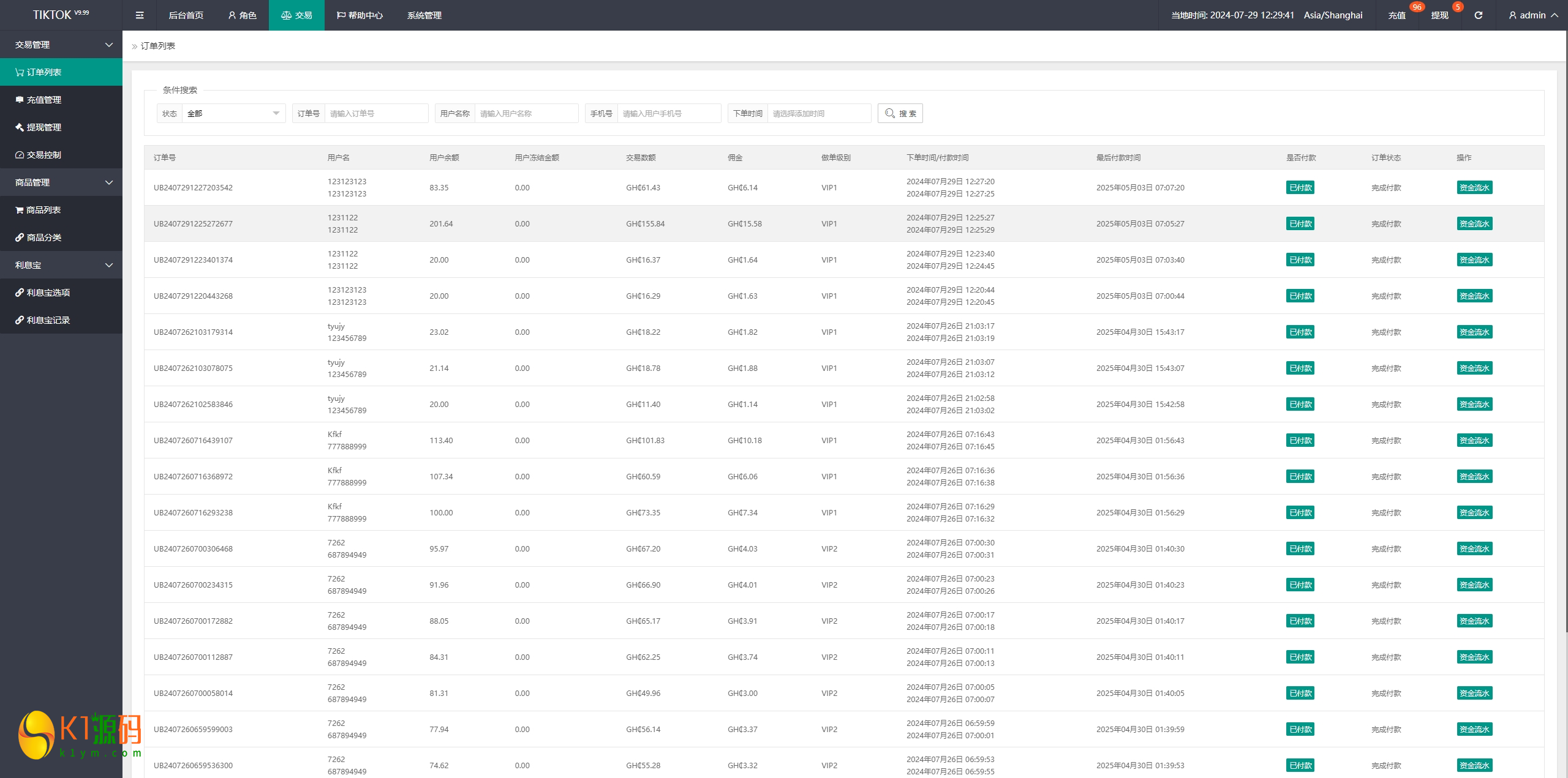Viewport: 1568px width, 778px height.
Task: Click the 搜索 search button
Action: [x=900, y=113]
